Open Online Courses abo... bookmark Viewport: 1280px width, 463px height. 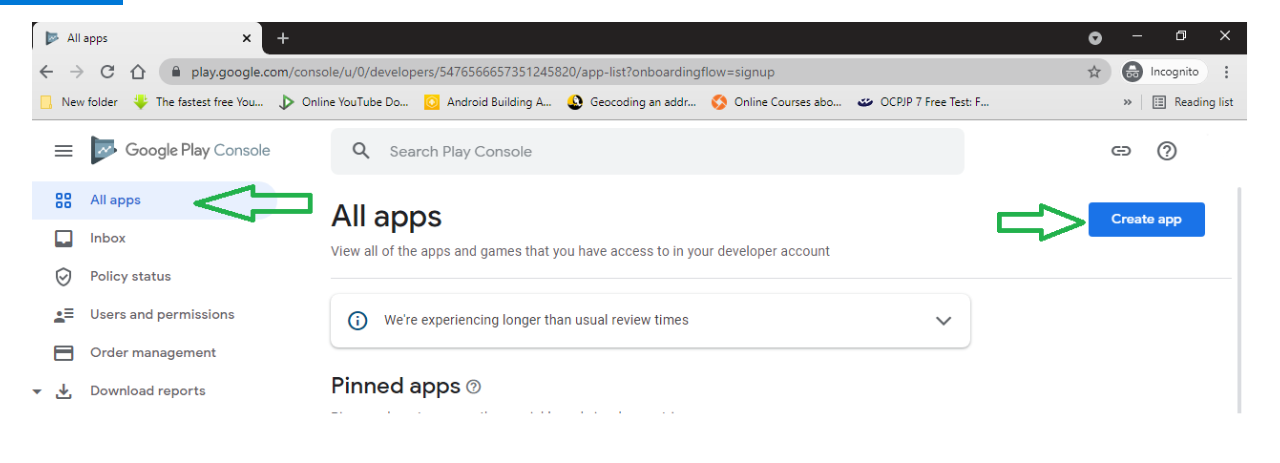778,102
